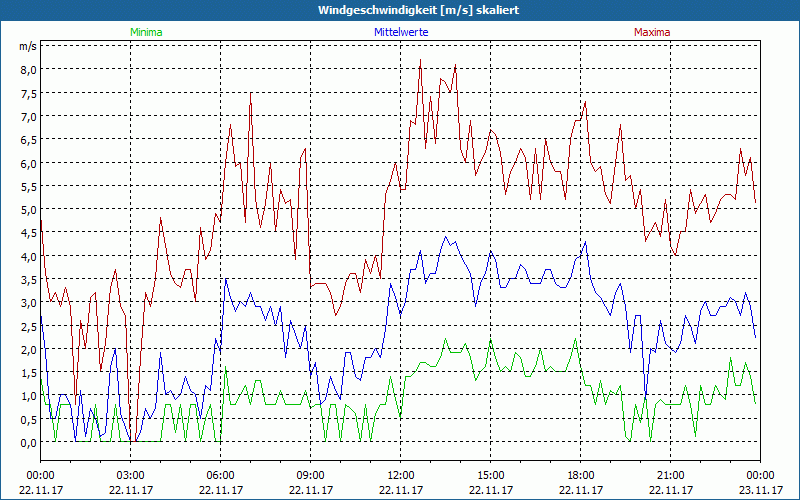Click the m/s unit label on y-axis
The image size is (800, 500).
(28, 46)
